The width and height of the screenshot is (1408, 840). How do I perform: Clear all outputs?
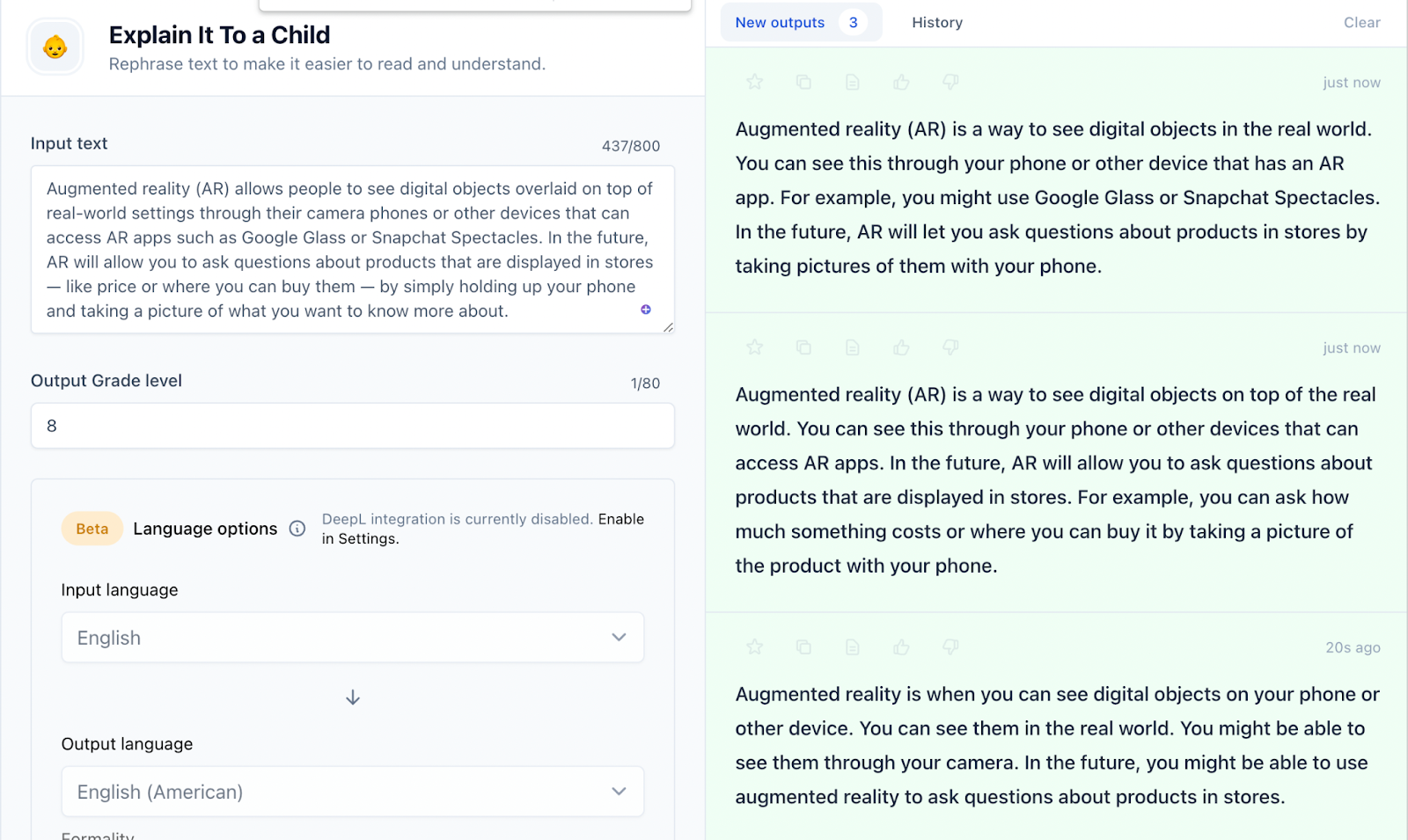click(x=1361, y=23)
